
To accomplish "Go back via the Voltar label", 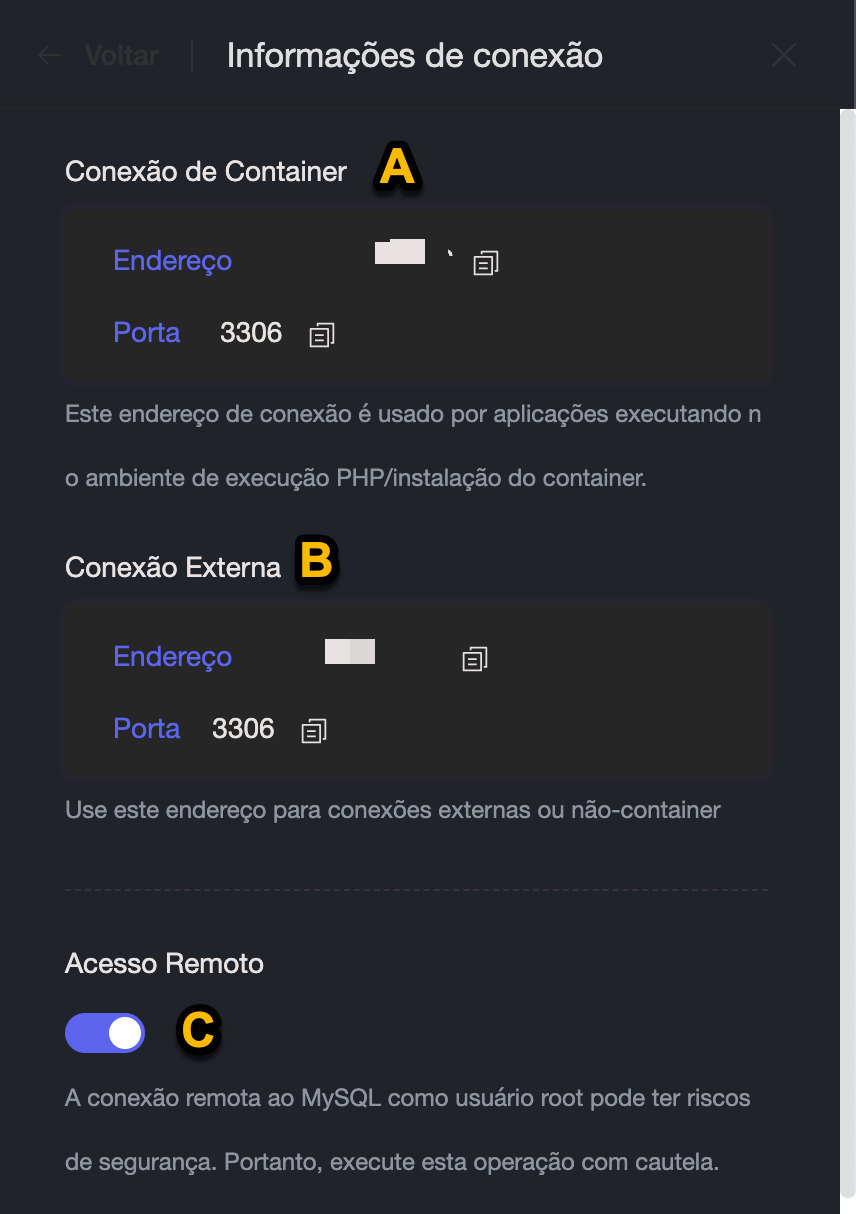I will pyautogui.click(x=121, y=55).
